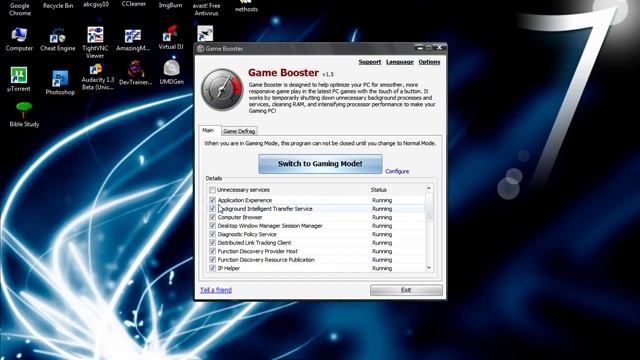Select the Main tab

(x=210, y=130)
